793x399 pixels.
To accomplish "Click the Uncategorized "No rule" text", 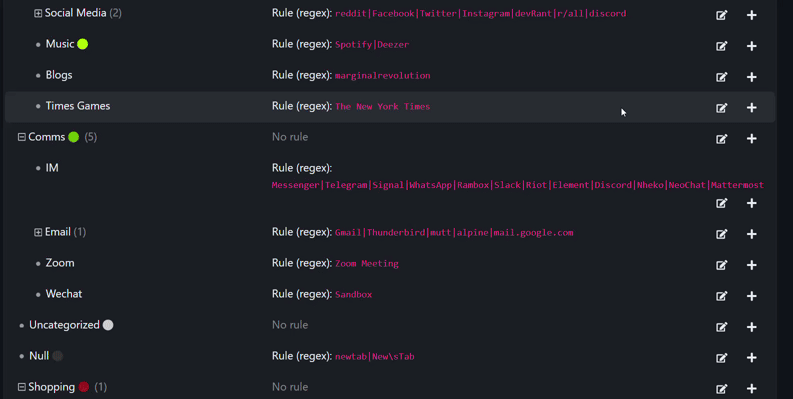I will [290, 325].
